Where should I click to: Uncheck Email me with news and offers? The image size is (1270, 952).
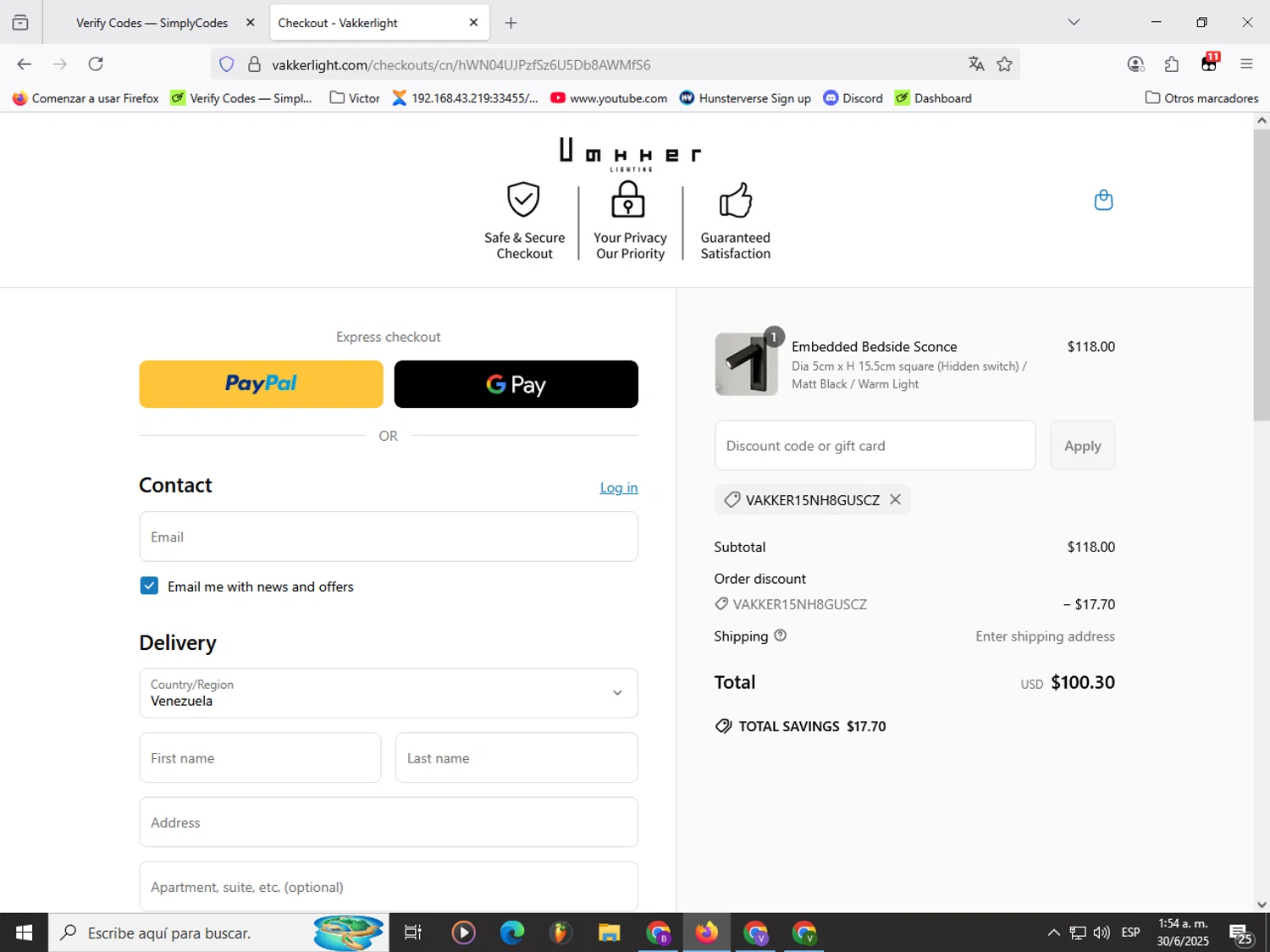(x=149, y=586)
